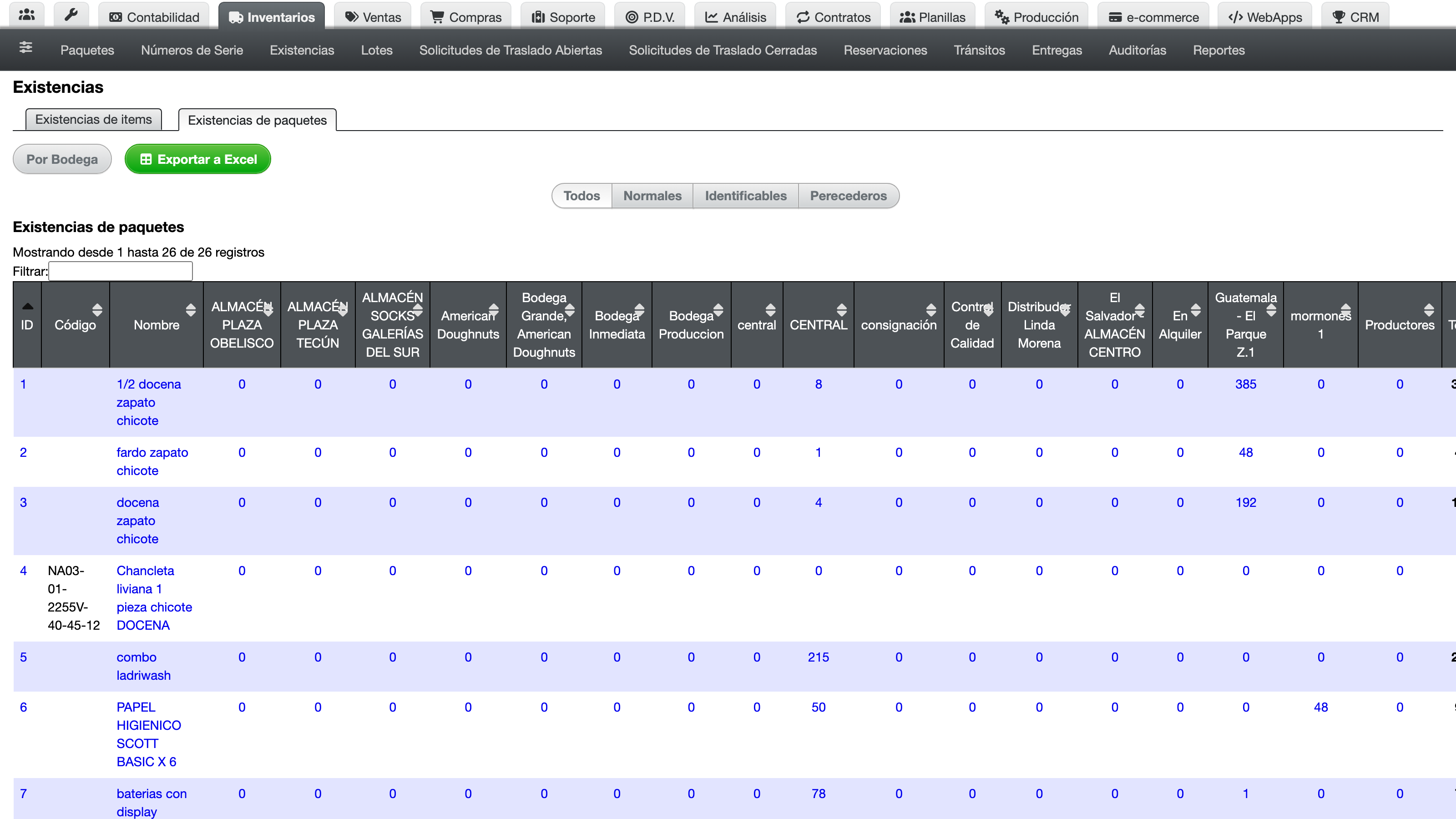Click the Por Bodega button
The height and width of the screenshot is (819, 1456).
62,159
